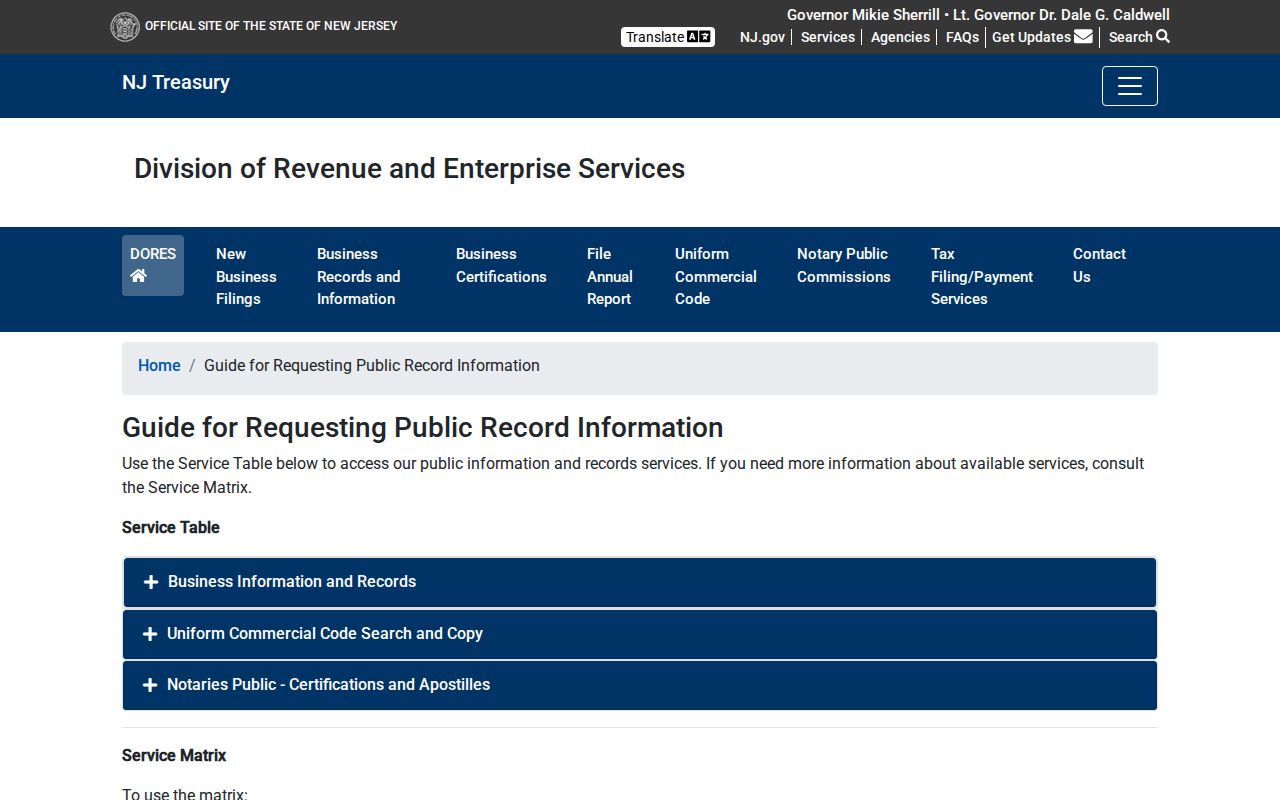Image resolution: width=1280 pixels, height=800 pixels.
Task: Click the New Jersey state seal icon
Action: pos(125,27)
